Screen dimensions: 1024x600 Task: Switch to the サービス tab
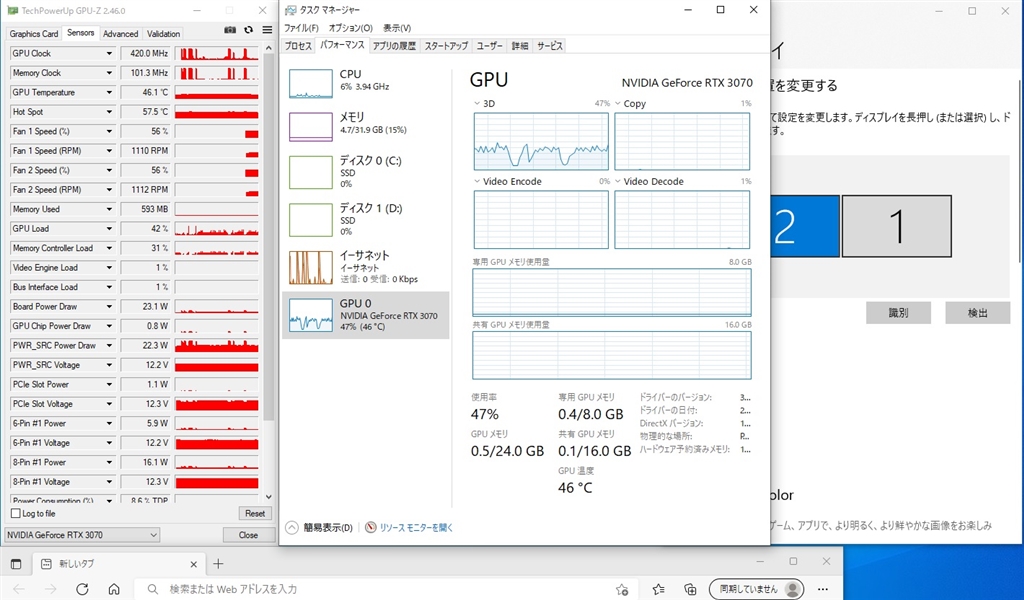pyautogui.click(x=550, y=46)
